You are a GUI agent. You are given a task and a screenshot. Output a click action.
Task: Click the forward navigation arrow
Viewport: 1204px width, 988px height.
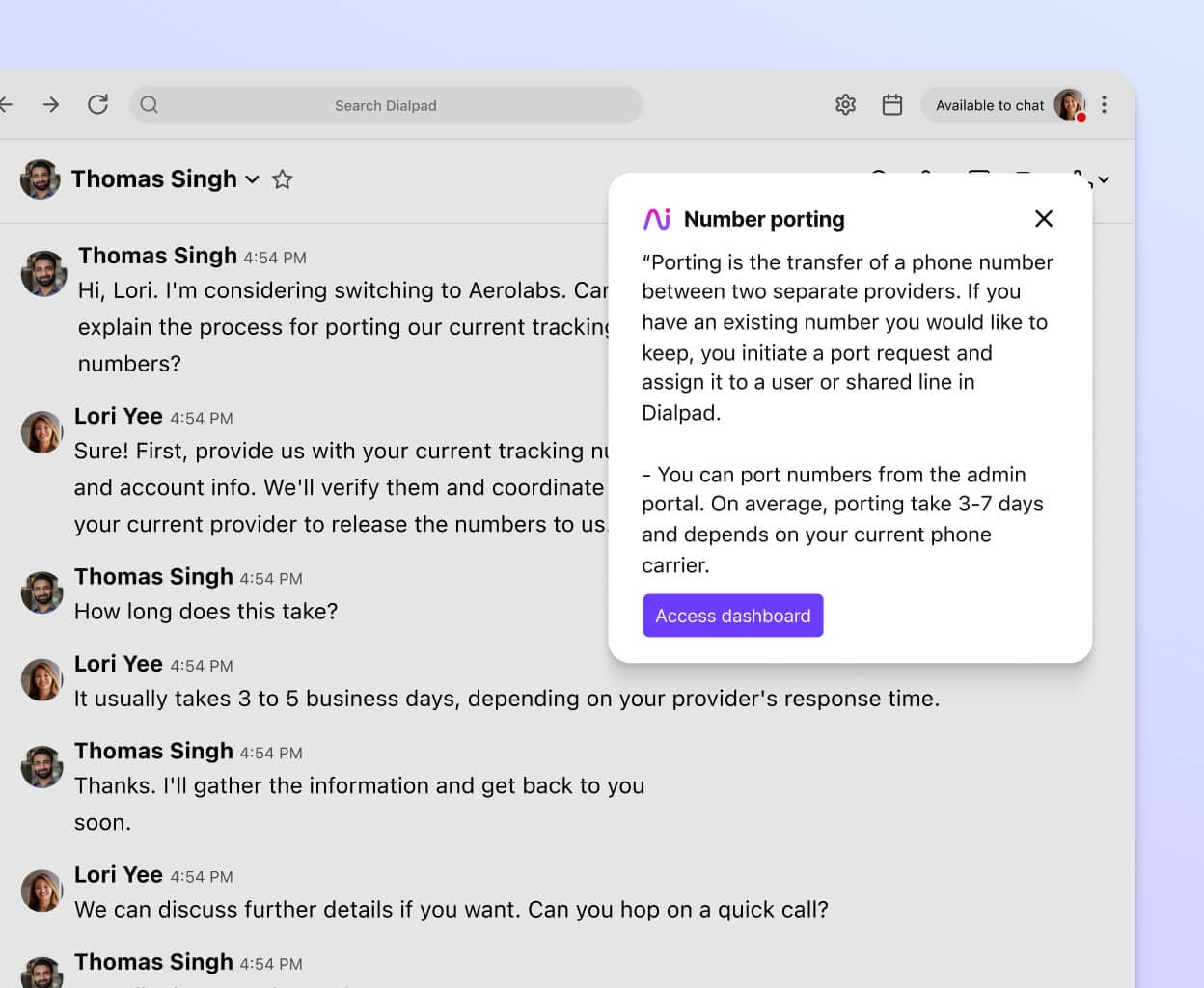pos(51,105)
